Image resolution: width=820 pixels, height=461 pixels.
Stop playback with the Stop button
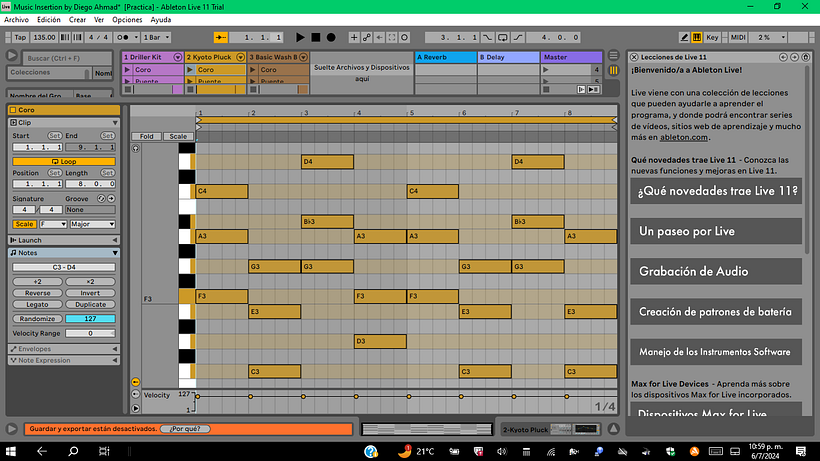pyautogui.click(x=315, y=37)
